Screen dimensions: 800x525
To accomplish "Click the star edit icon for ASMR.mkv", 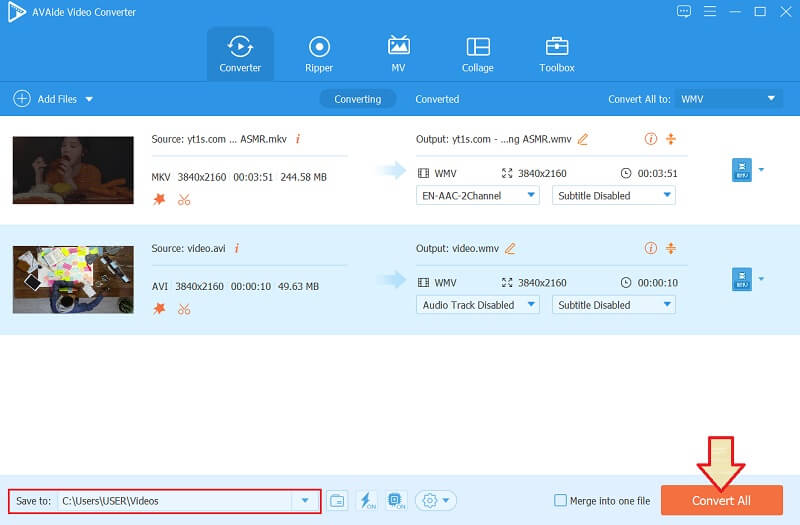I will tap(159, 199).
